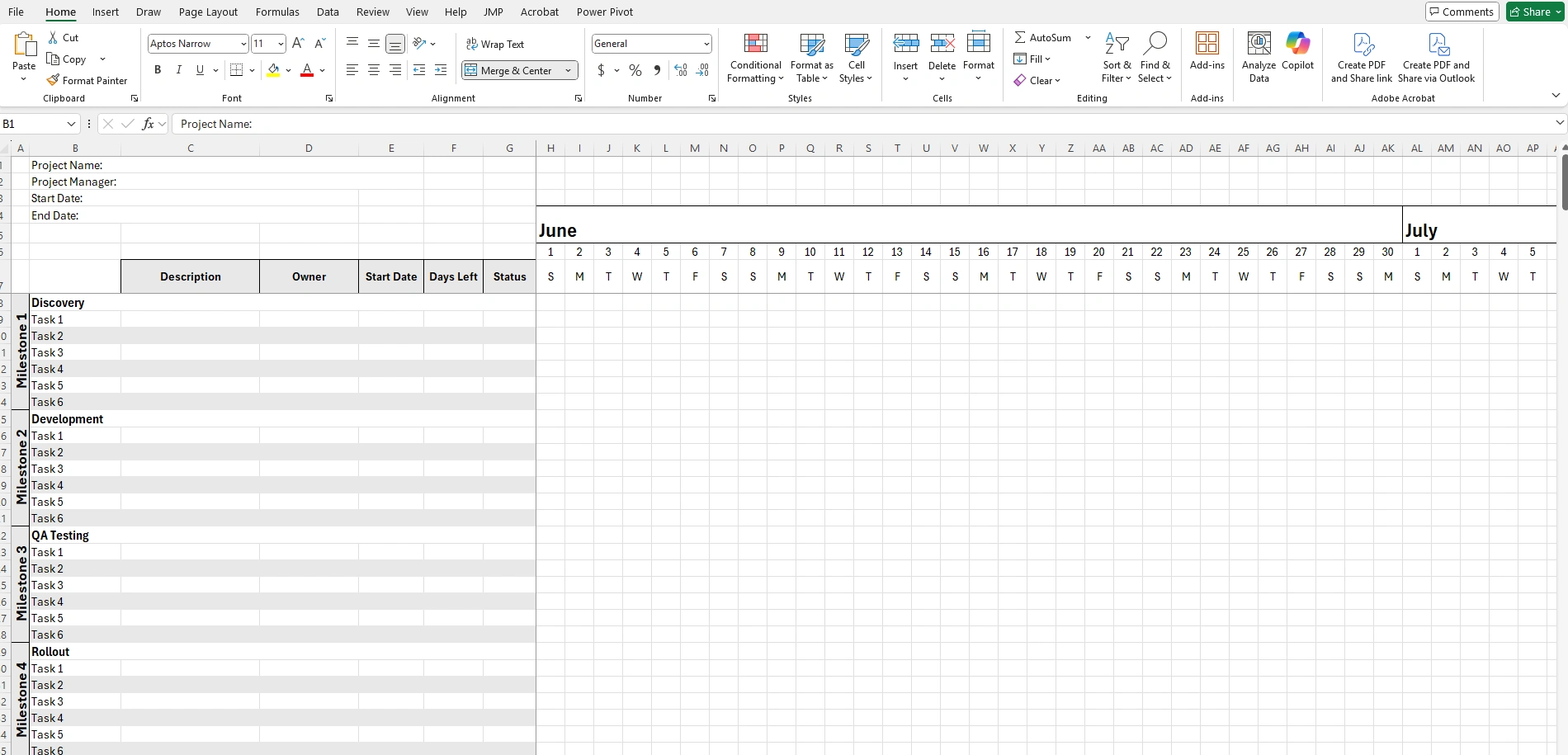Open Copilot from the ribbon
The image size is (1568, 755).
[1296, 54]
